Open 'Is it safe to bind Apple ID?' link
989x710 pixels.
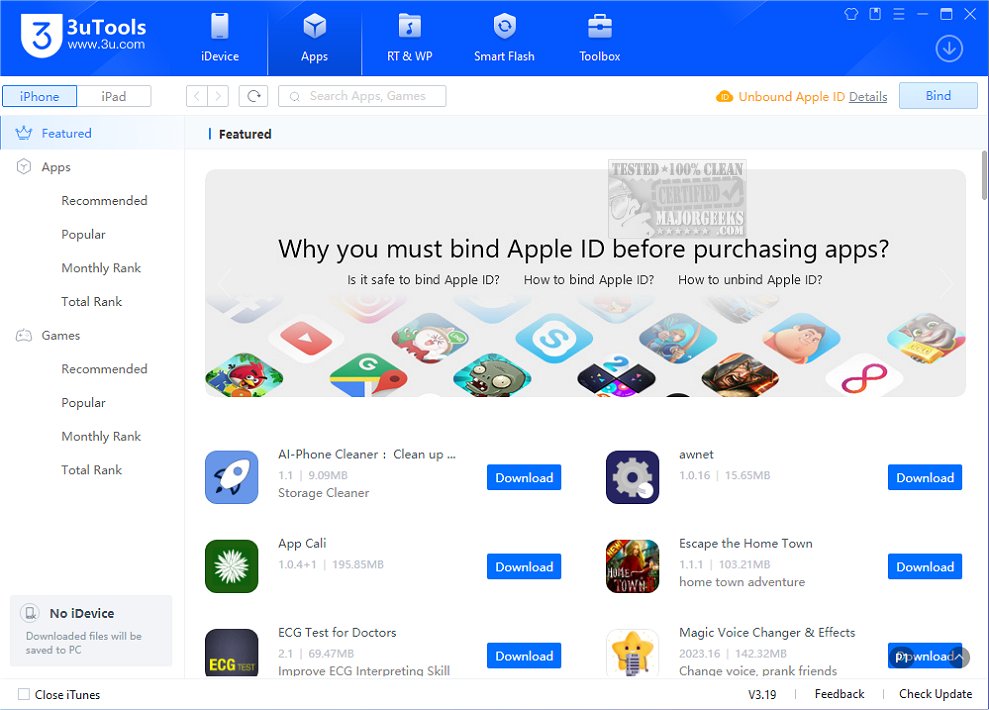pos(423,279)
